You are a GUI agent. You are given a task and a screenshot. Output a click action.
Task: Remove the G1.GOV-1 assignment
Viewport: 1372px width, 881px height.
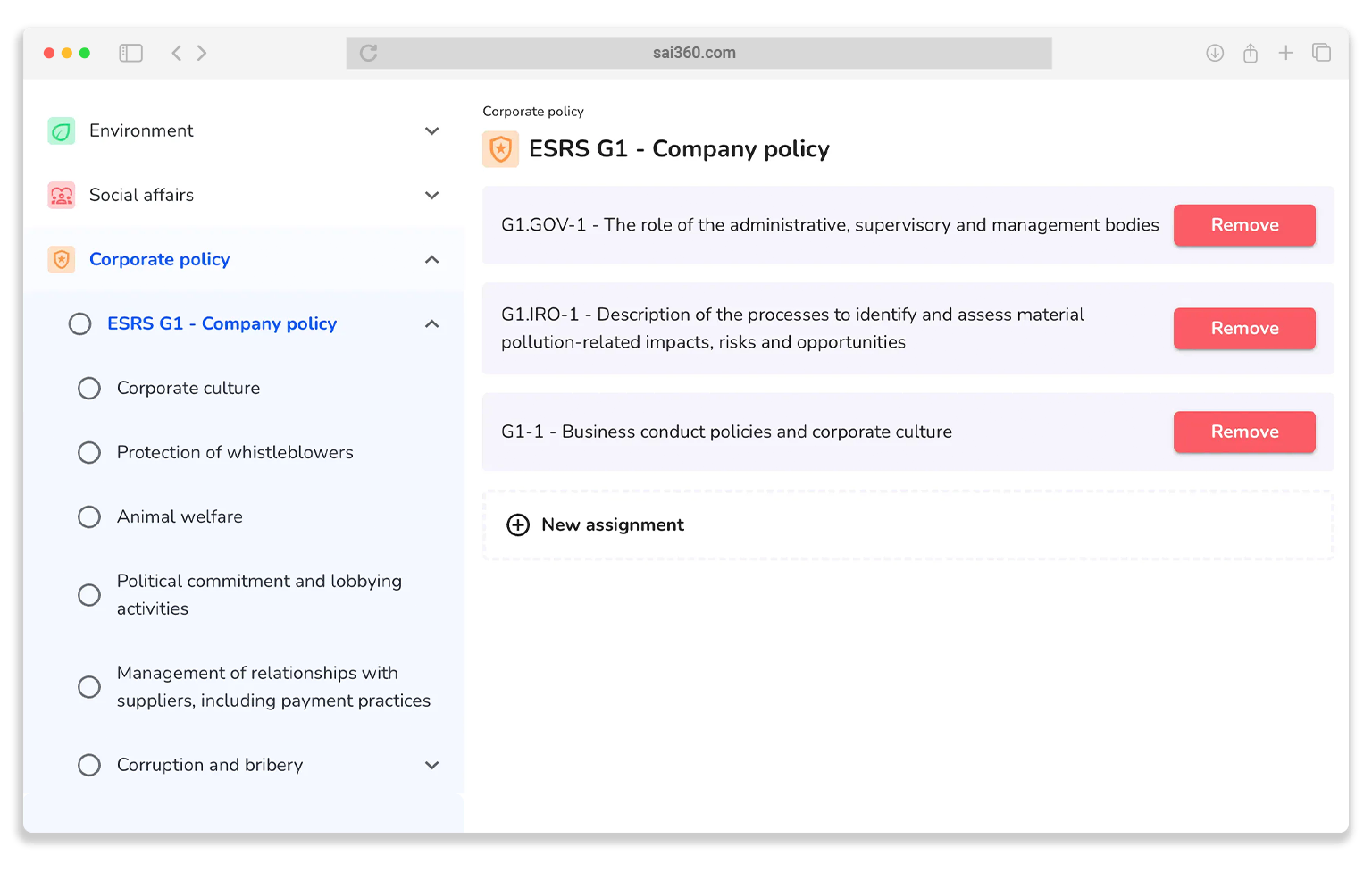pos(1243,225)
